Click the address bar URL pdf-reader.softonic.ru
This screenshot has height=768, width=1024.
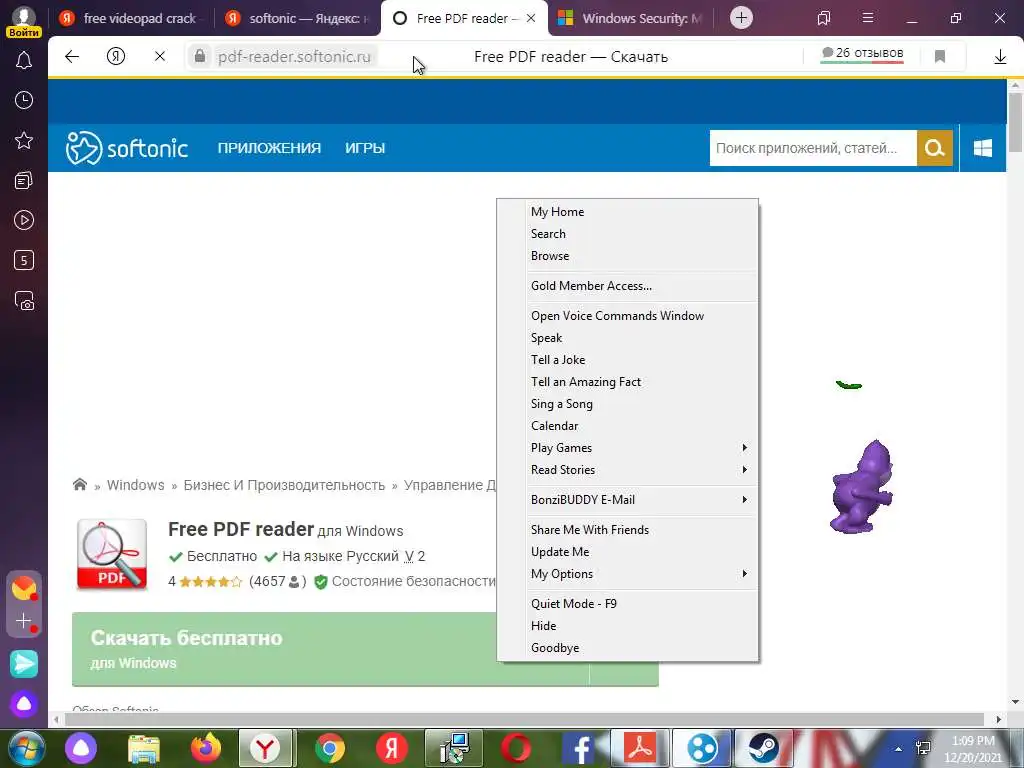[x=294, y=57]
